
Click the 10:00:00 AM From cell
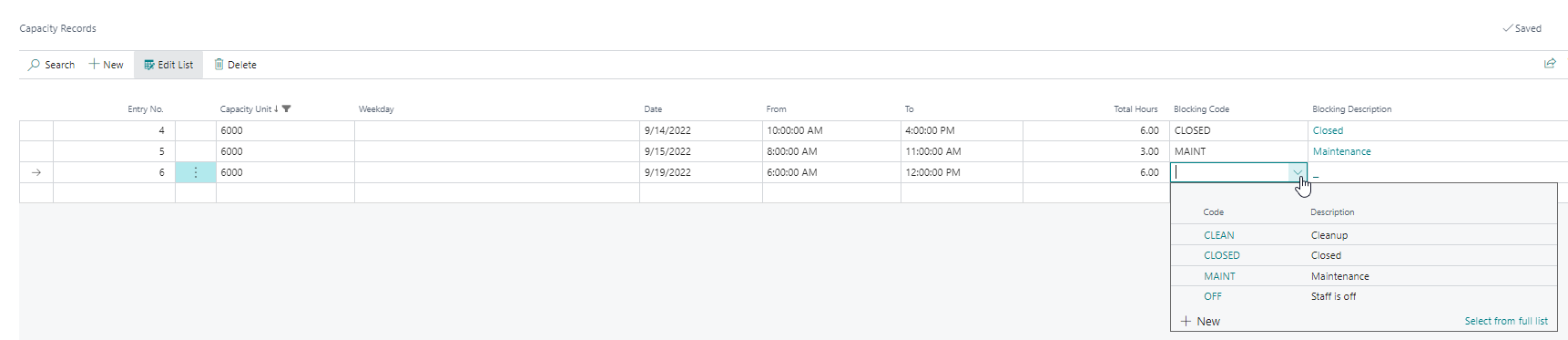tap(831, 130)
